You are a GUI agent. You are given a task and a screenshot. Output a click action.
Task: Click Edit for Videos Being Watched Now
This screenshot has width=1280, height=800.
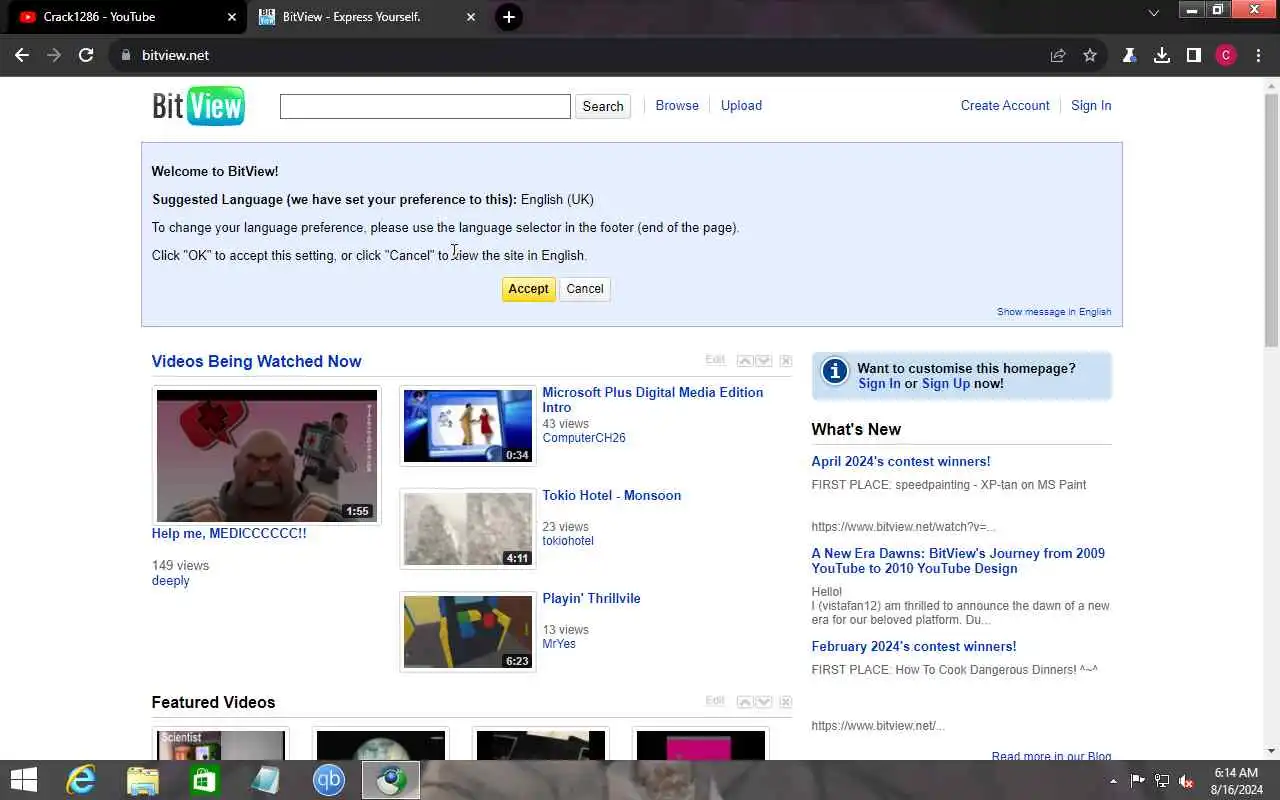pyautogui.click(x=715, y=360)
